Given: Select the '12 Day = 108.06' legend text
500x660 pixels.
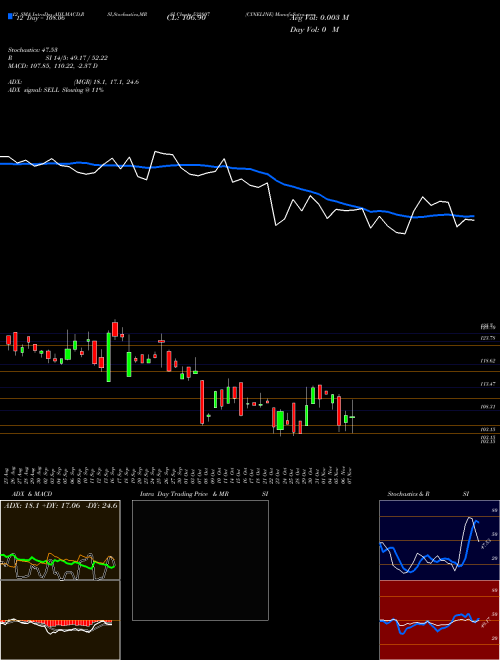Looking at the screenshot, I should [x=39, y=18].
